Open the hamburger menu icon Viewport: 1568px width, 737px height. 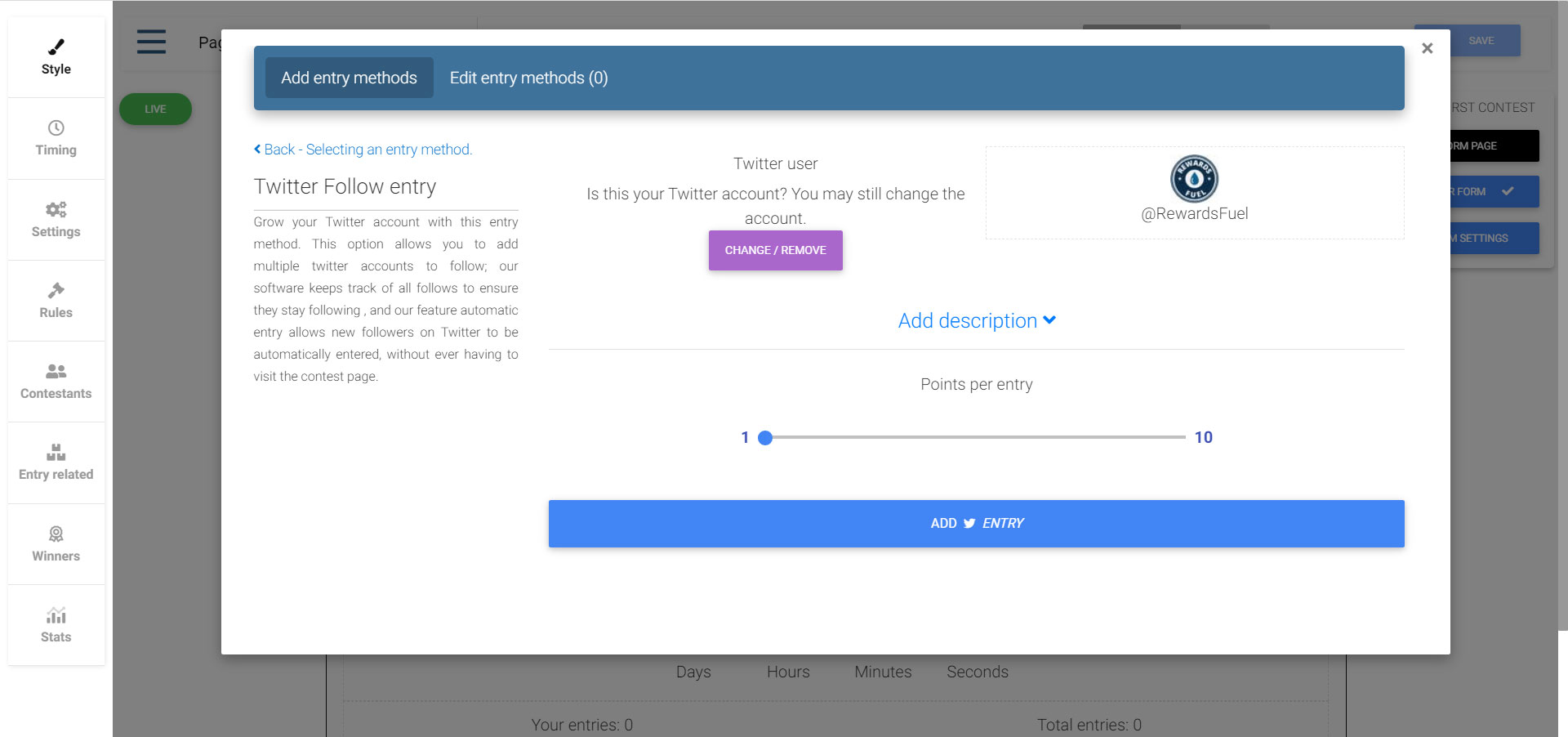pos(151,42)
